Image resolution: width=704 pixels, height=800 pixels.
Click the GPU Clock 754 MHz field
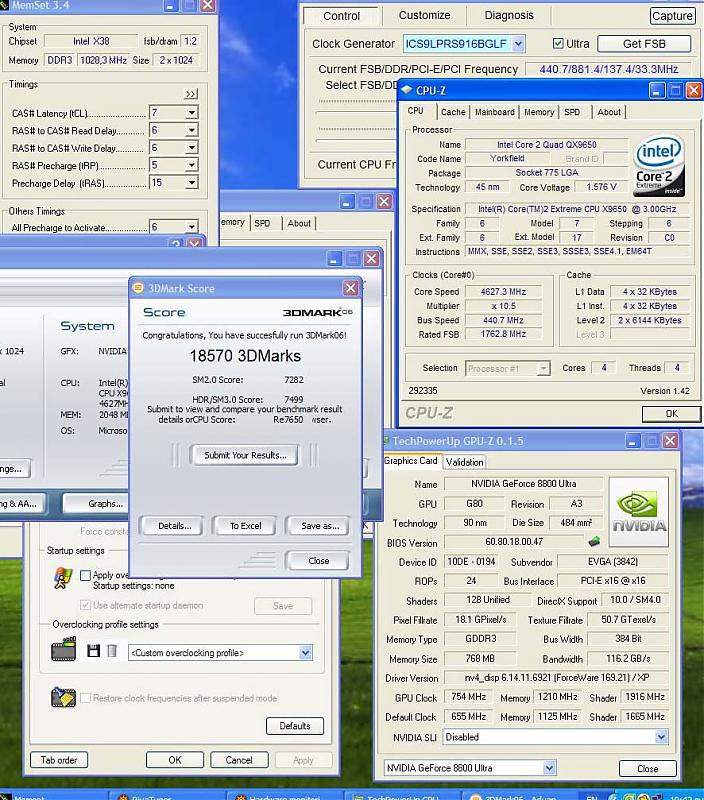point(468,697)
